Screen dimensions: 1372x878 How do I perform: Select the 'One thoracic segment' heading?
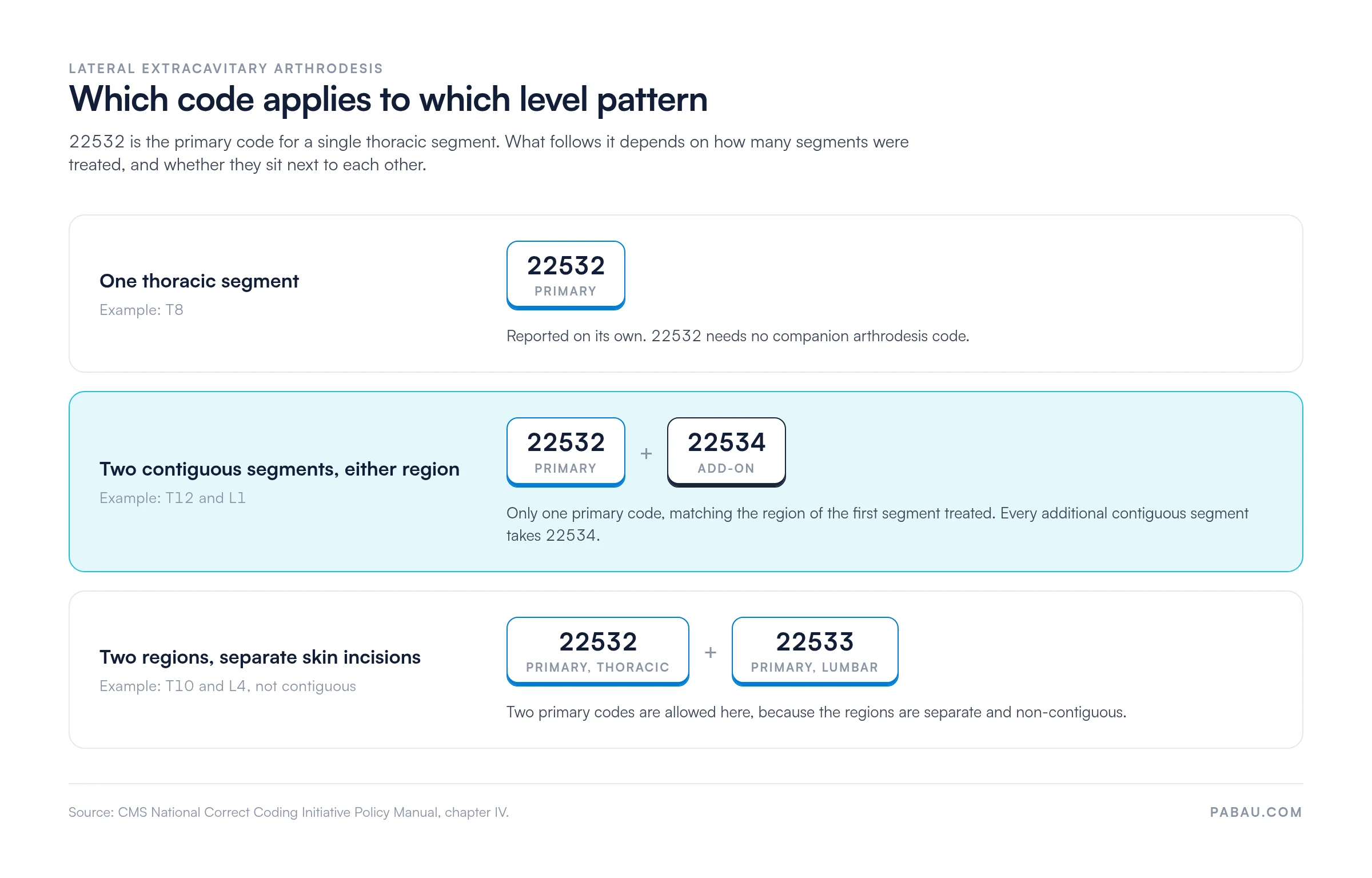pyautogui.click(x=199, y=281)
